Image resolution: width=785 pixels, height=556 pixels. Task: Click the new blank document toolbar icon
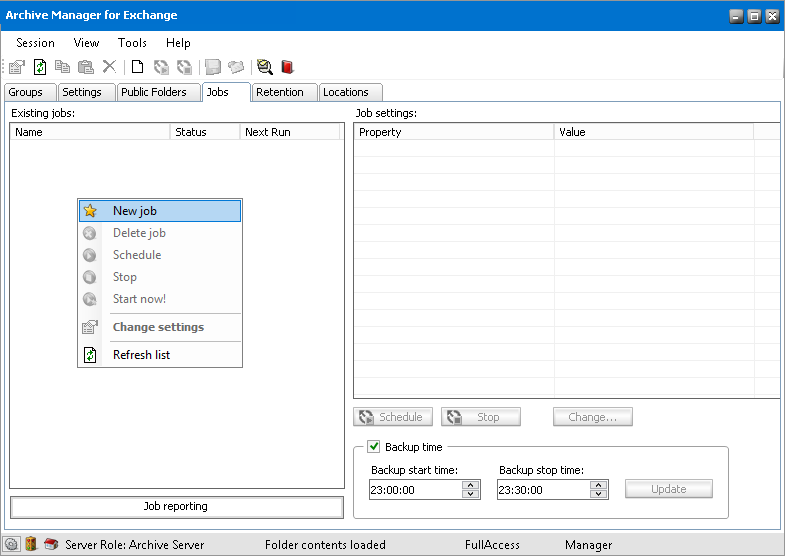137,67
